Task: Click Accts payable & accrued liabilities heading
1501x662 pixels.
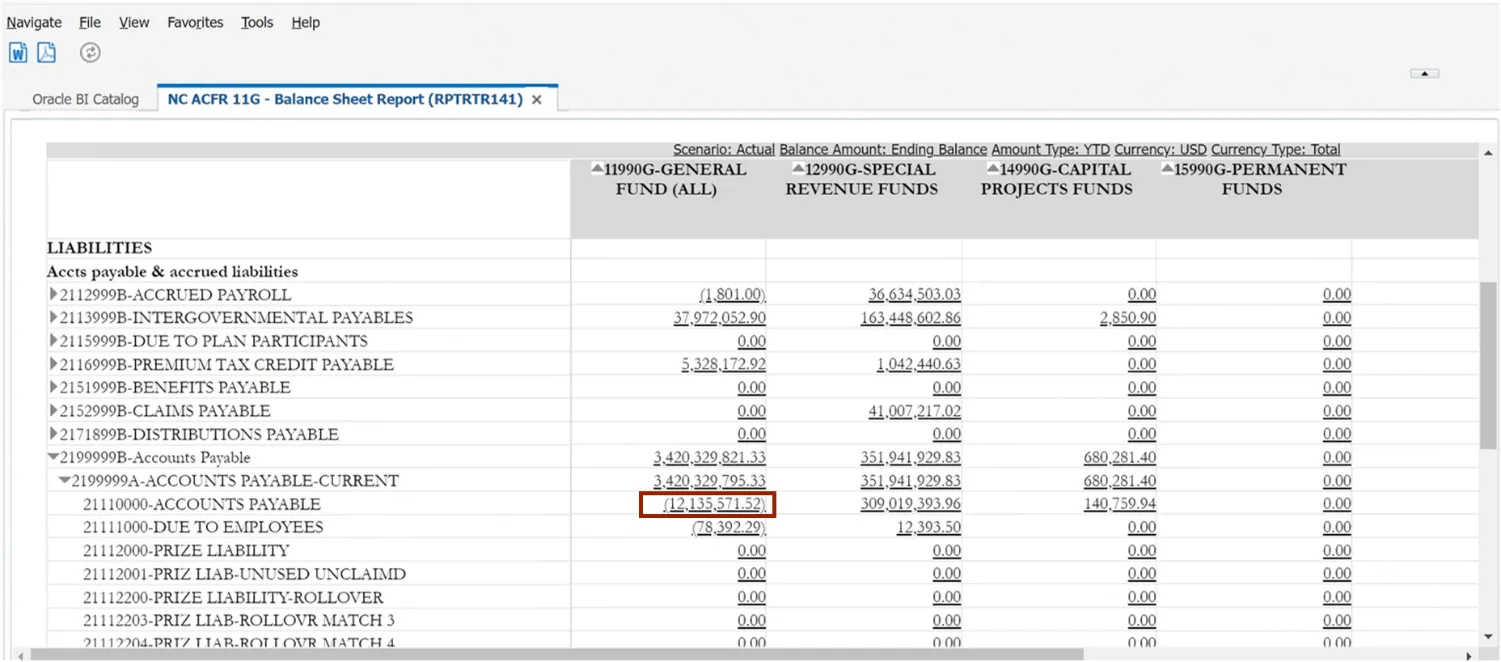Action: click(x=173, y=272)
